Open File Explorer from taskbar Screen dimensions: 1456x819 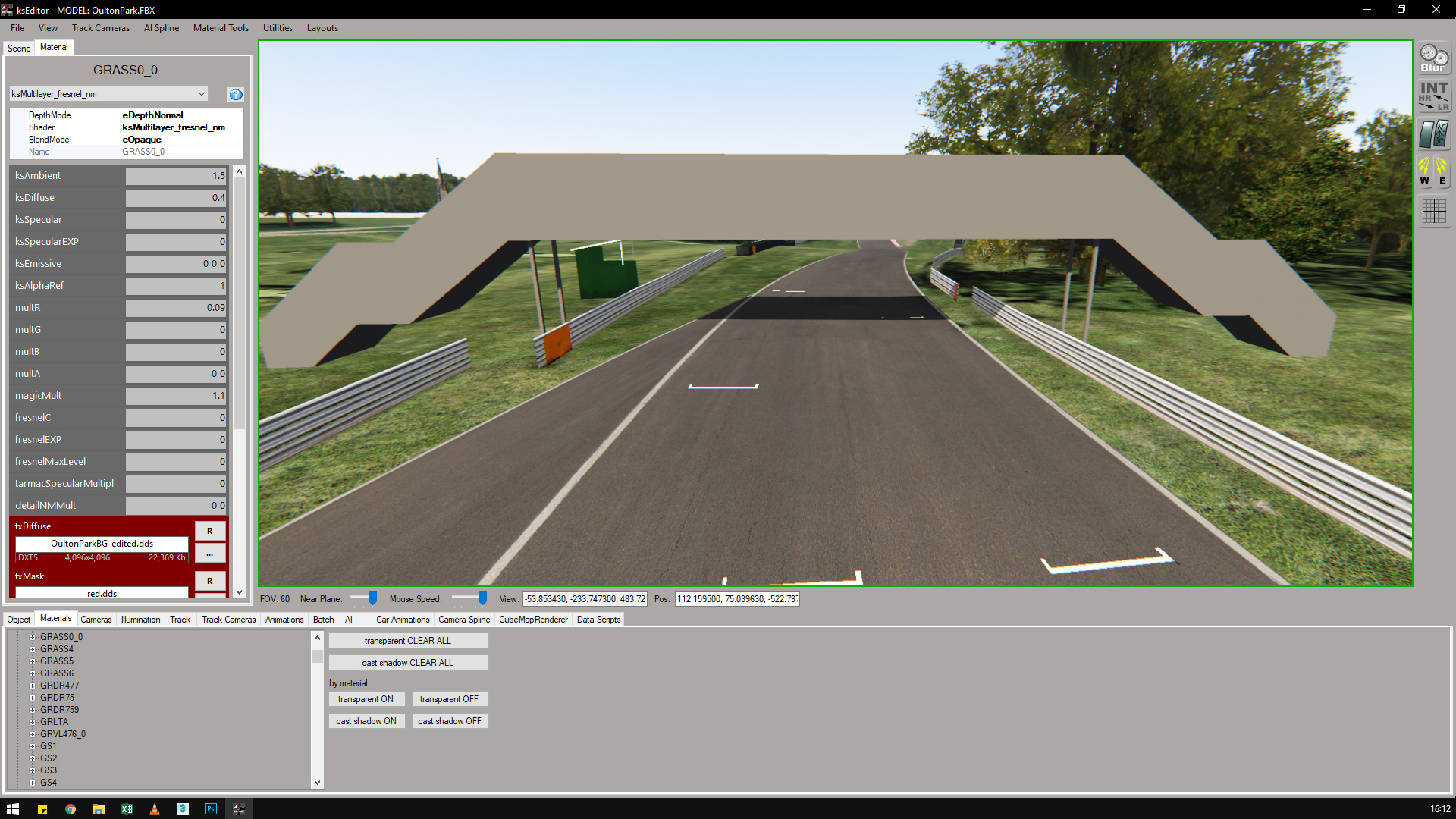pyautogui.click(x=99, y=809)
